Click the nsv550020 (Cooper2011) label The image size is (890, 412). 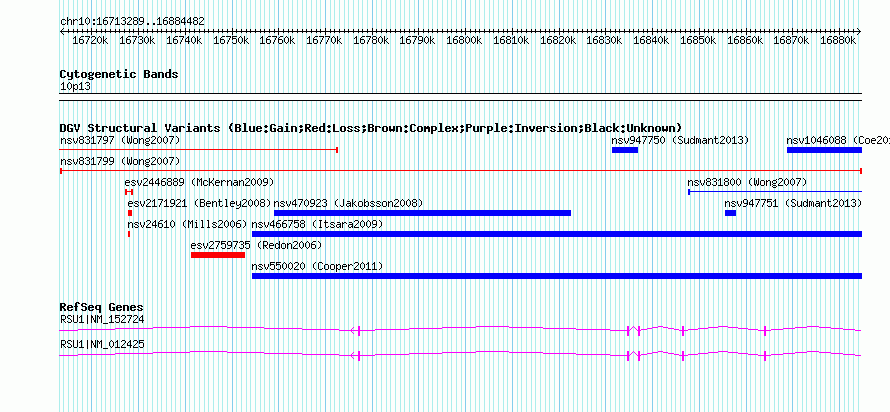tap(317, 266)
